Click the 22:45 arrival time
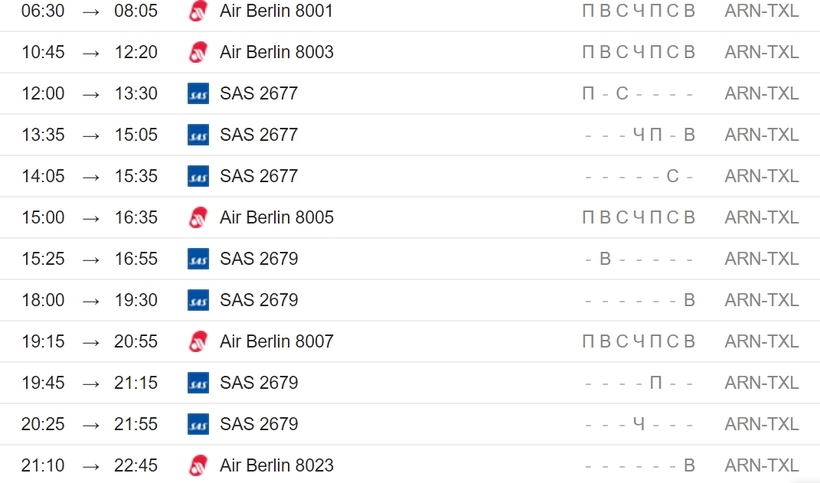This screenshot has width=820, height=483. pos(136,465)
